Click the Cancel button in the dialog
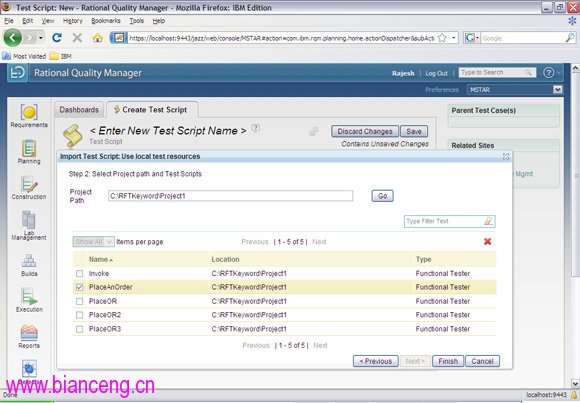 [482, 361]
